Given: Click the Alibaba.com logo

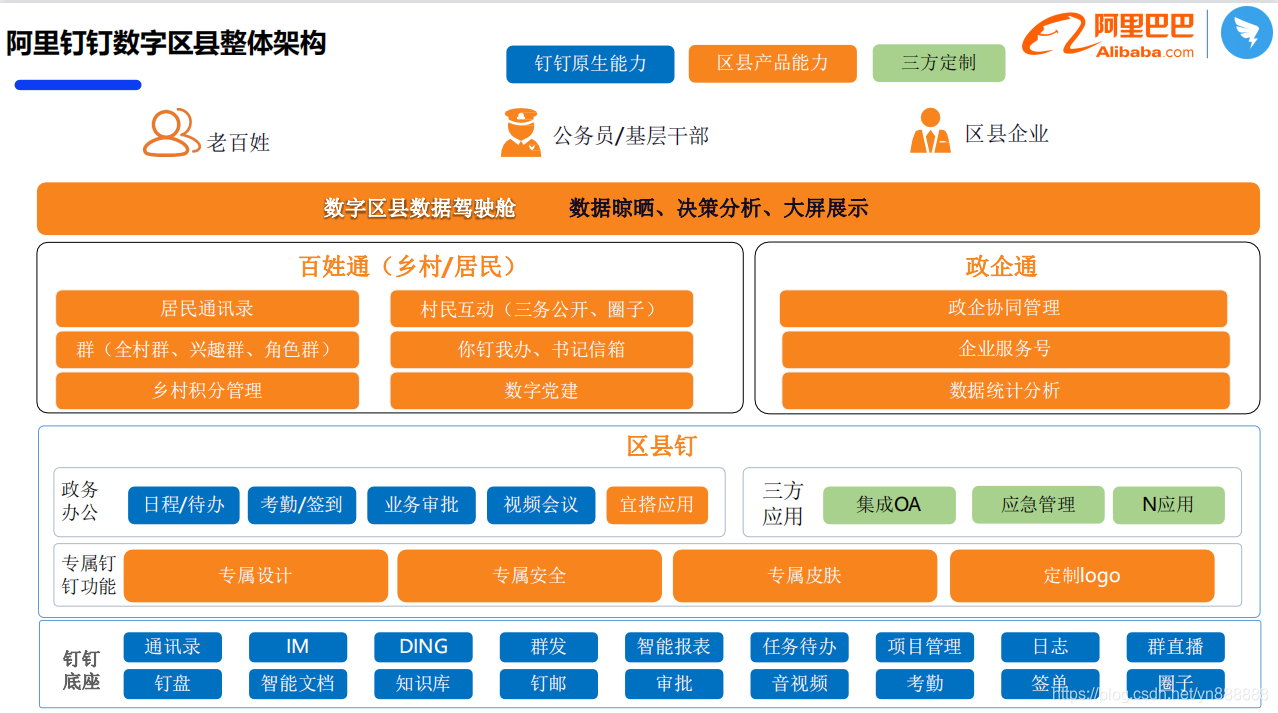Looking at the screenshot, I should click(1108, 35).
